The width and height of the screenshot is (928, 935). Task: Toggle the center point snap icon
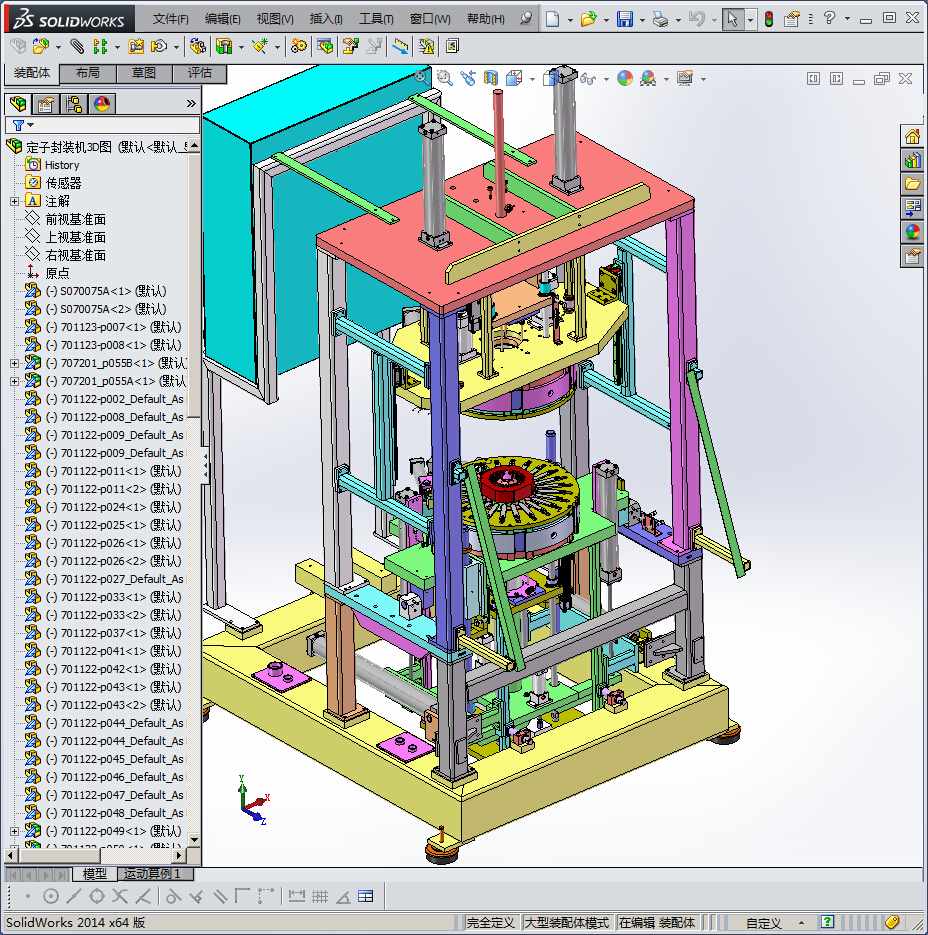pyautogui.click(x=51, y=896)
